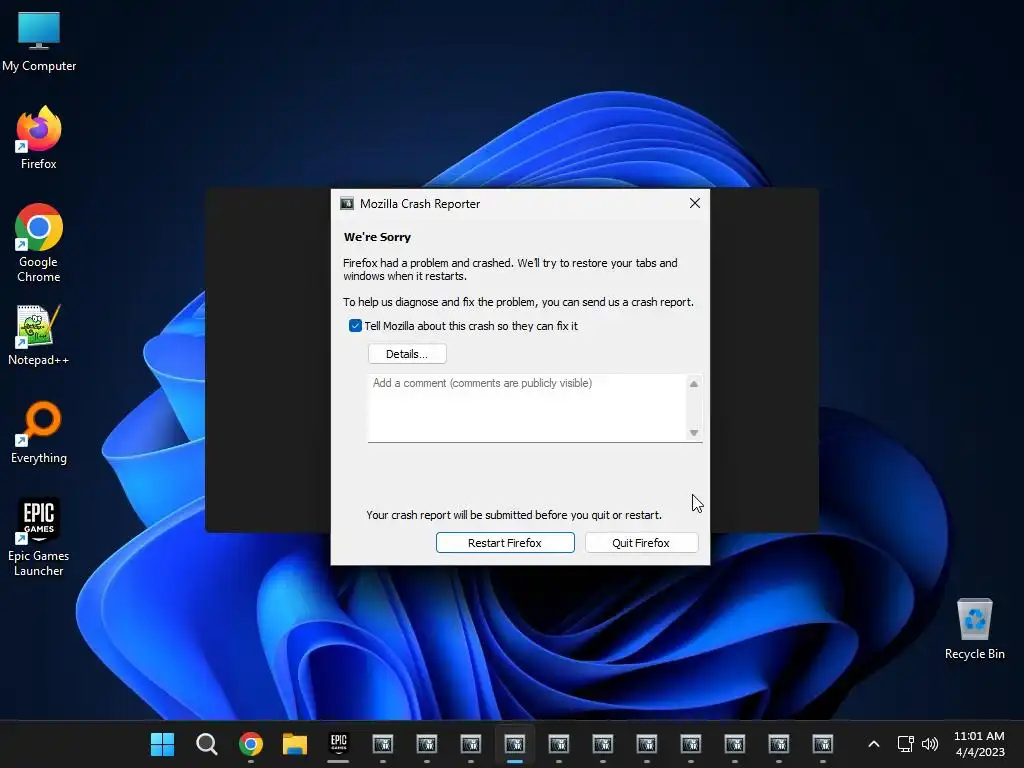Screen dimensions: 1024x768
Task: Switch to Chrome in the taskbar
Action: coord(251,744)
